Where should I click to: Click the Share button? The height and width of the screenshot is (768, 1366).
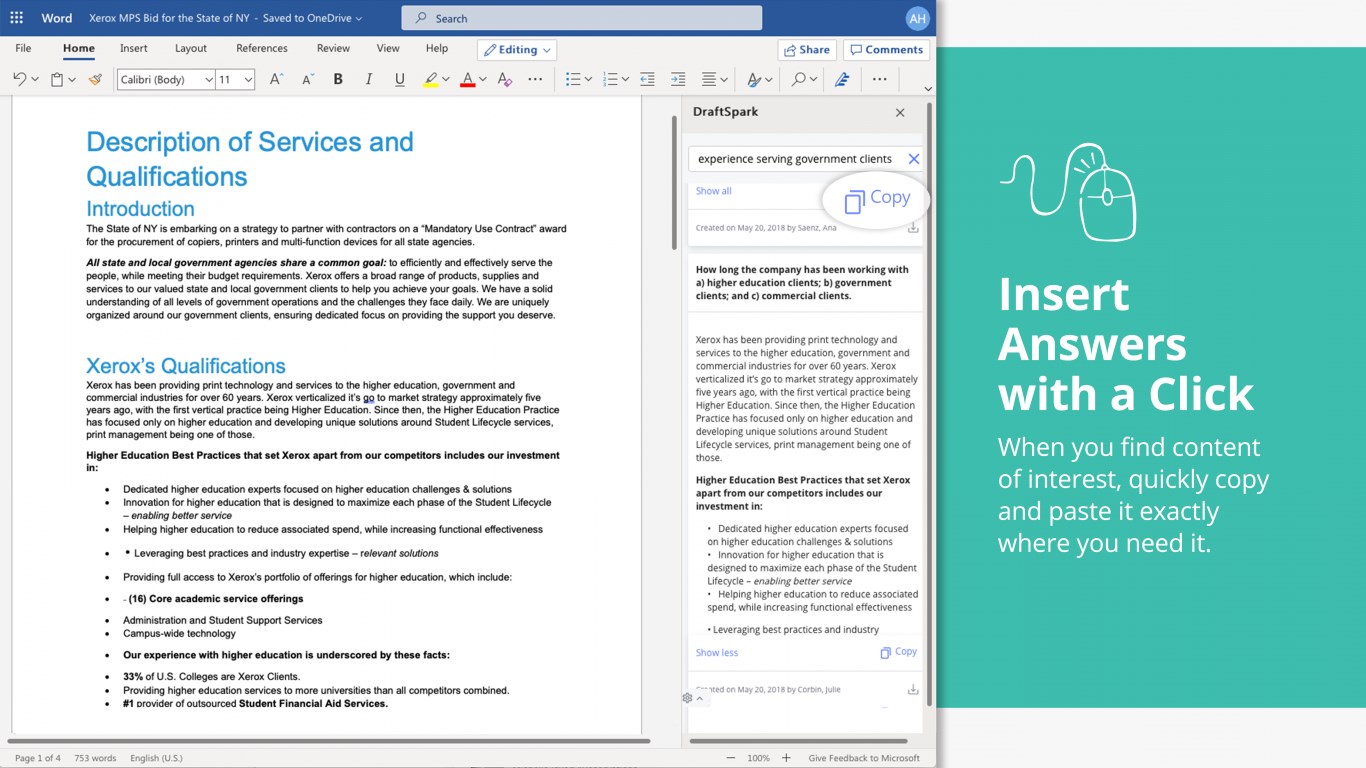pyautogui.click(x=807, y=50)
